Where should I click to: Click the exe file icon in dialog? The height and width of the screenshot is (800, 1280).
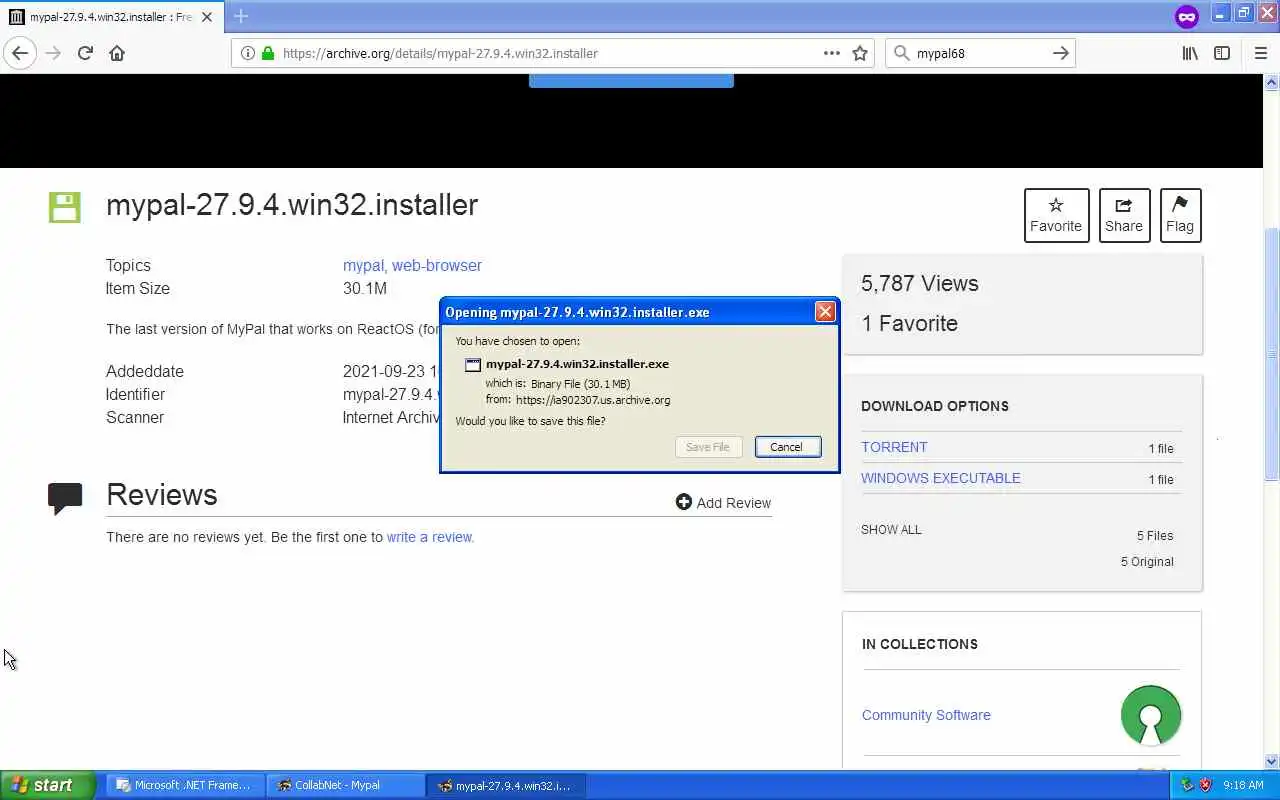pos(473,364)
